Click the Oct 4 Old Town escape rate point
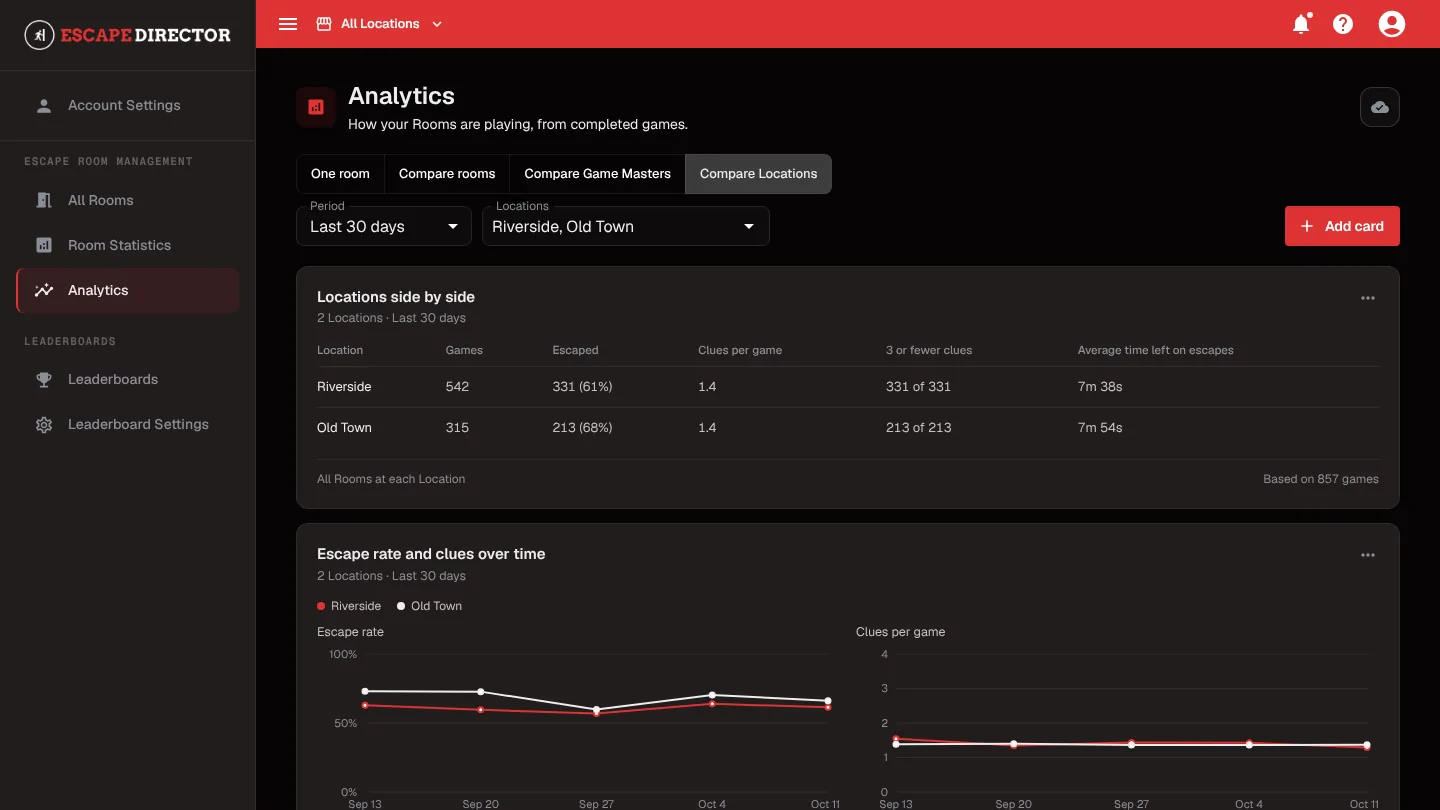 click(712, 695)
